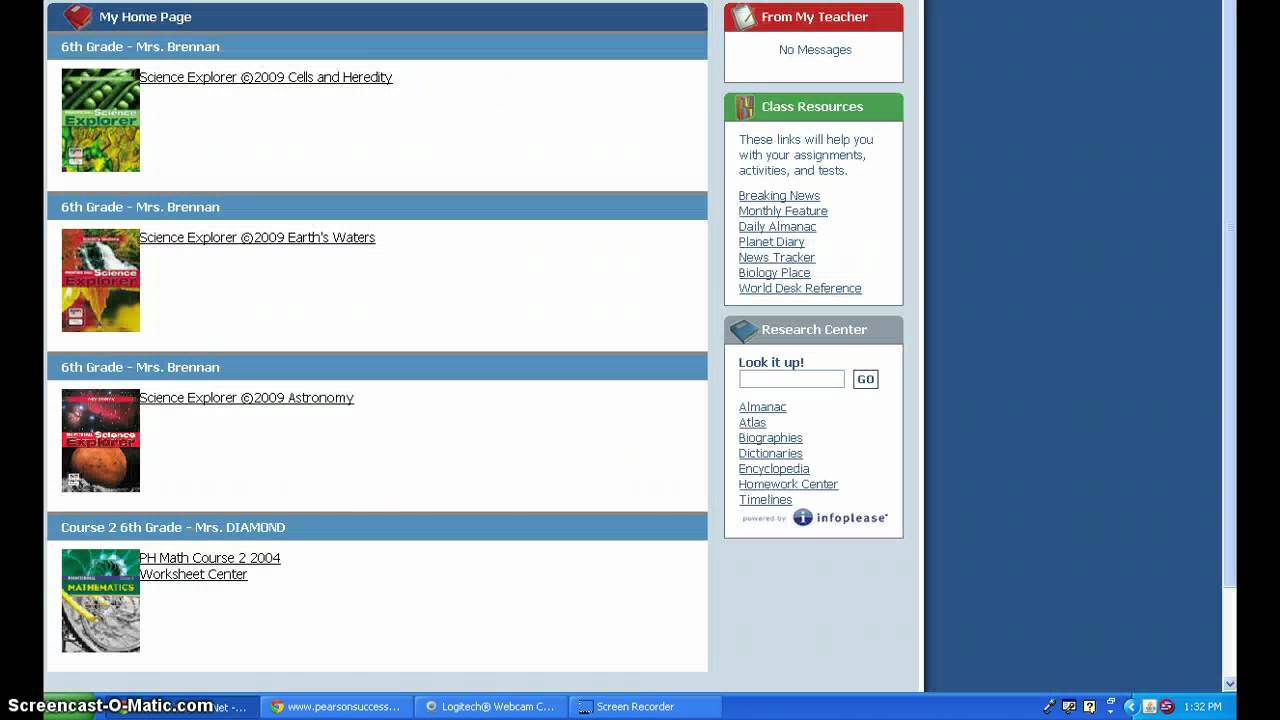Image resolution: width=1280 pixels, height=720 pixels.
Task: Click the page scrollbar down arrow
Action: [x=1230, y=684]
